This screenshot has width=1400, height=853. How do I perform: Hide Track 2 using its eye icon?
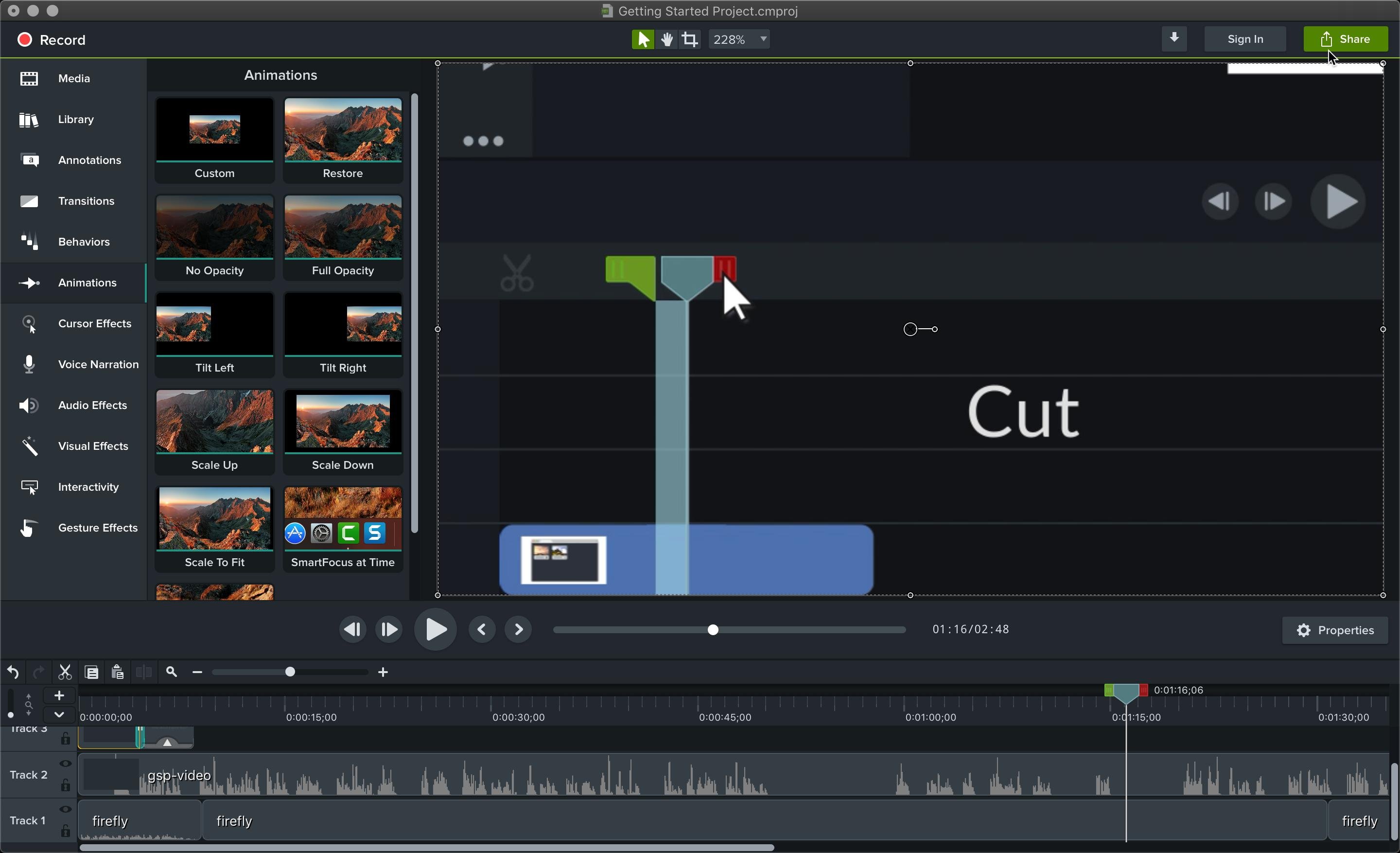coord(65,764)
